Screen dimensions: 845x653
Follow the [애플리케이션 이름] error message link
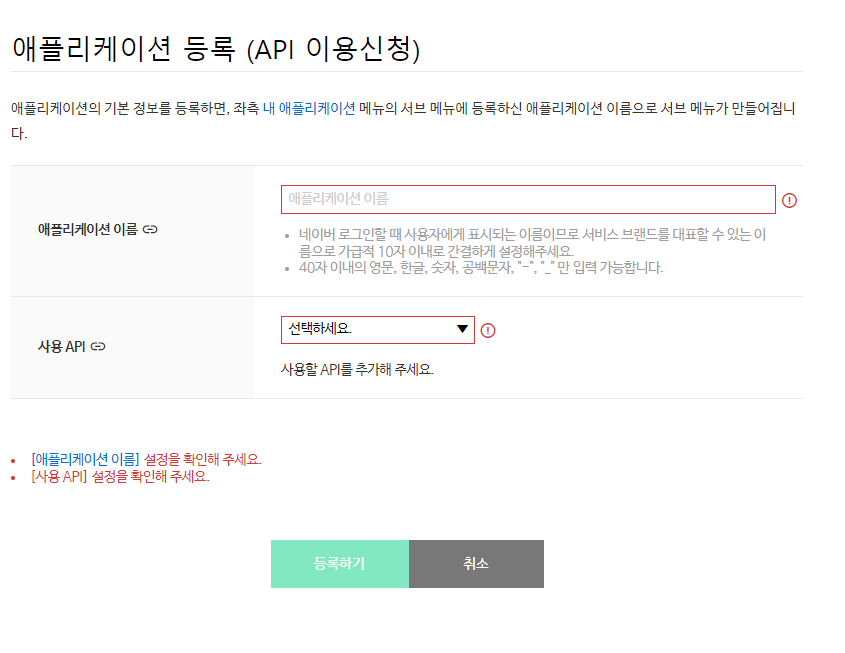(85, 459)
